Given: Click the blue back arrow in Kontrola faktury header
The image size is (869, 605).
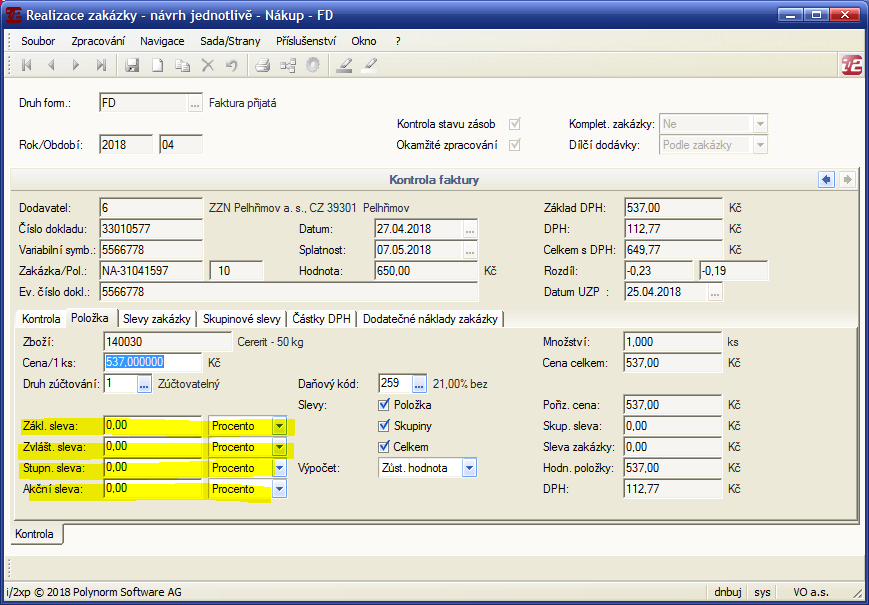Looking at the screenshot, I should [x=826, y=180].
